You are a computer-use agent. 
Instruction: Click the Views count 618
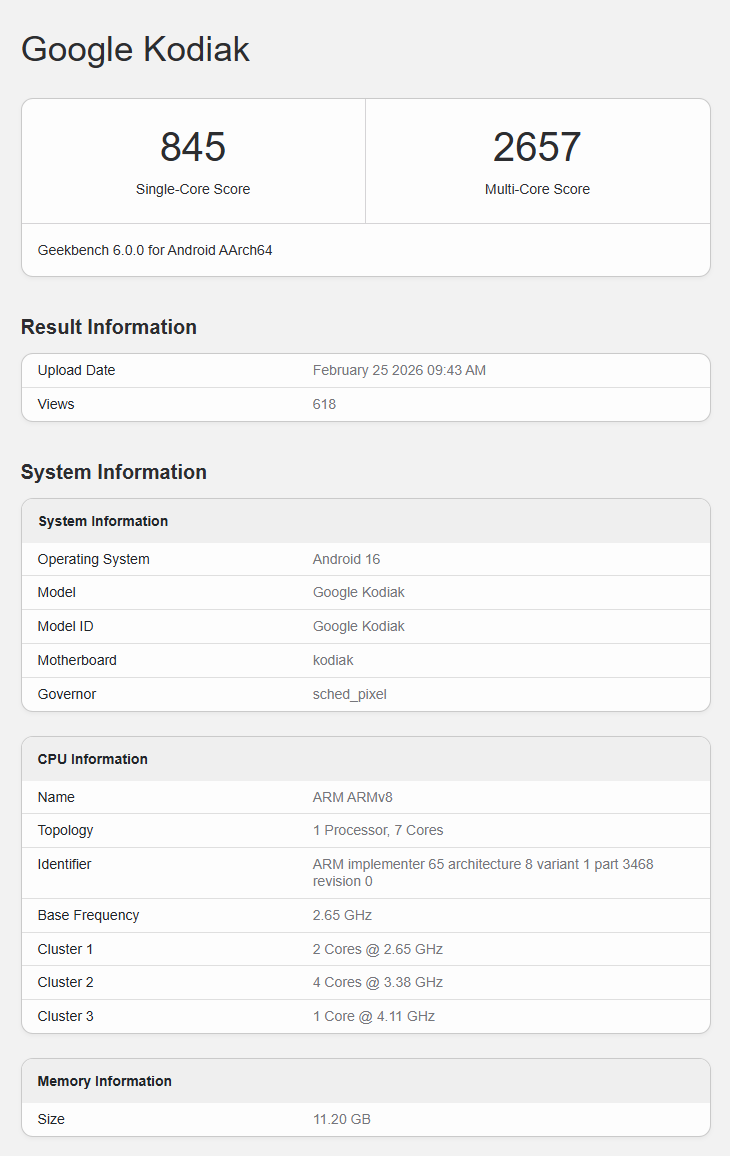tap(324, 404)
